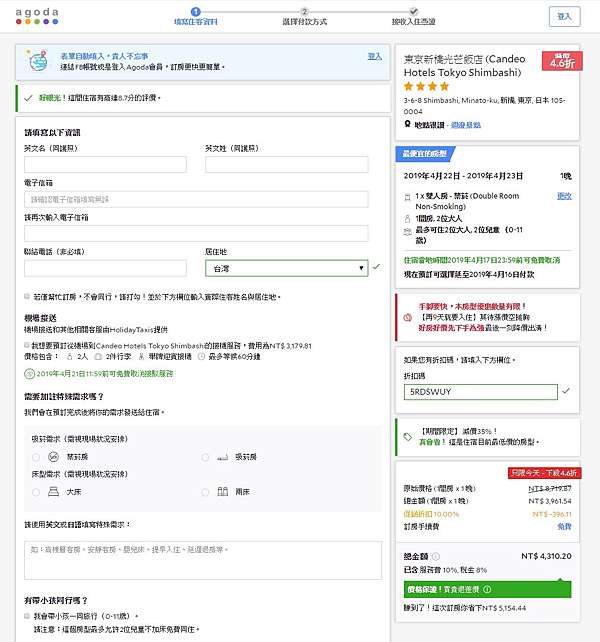Click the agoda logo
This screenshot has height=642, width=600.
point(37,16)
